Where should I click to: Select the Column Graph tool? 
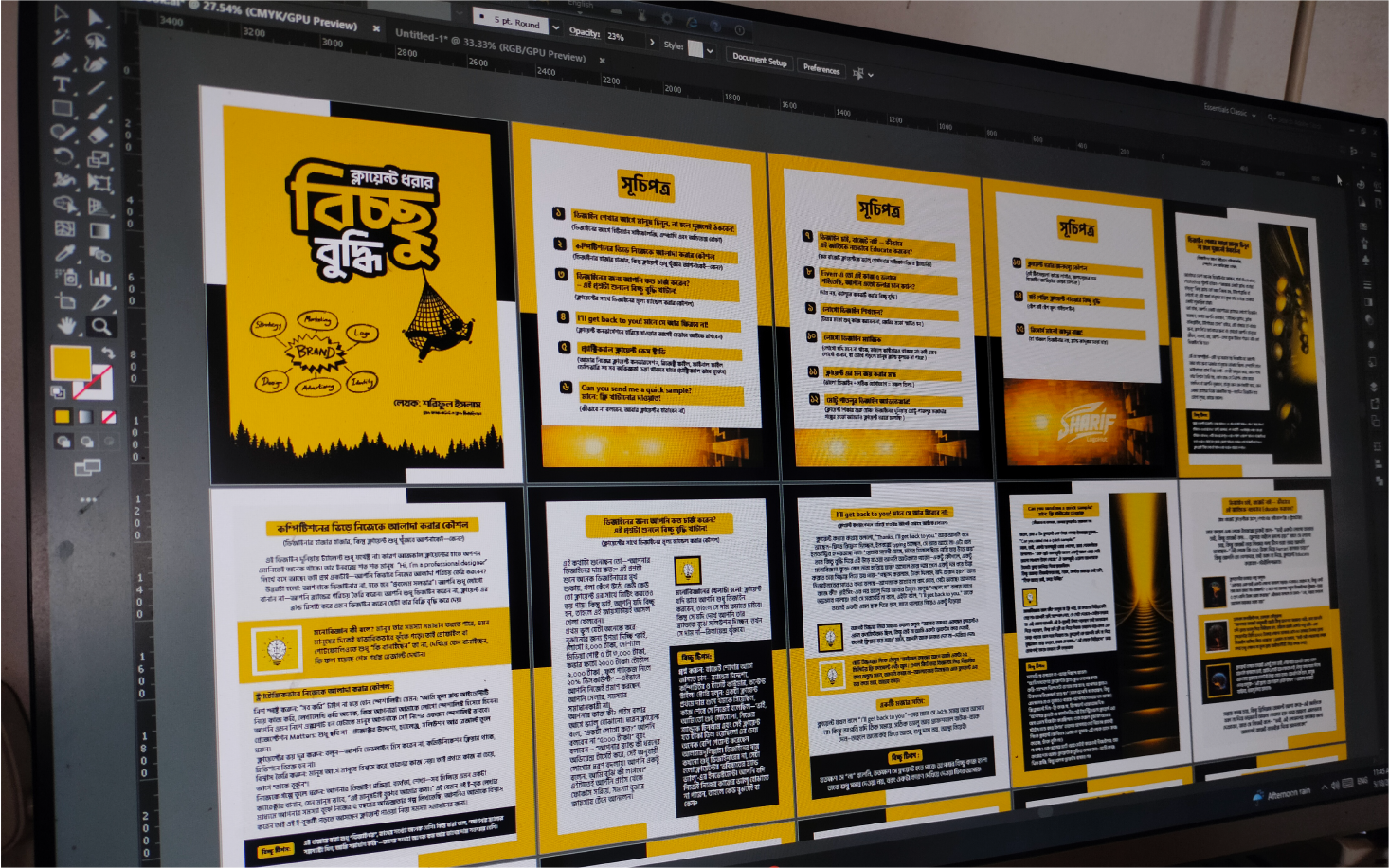click(x=99, y=279)
